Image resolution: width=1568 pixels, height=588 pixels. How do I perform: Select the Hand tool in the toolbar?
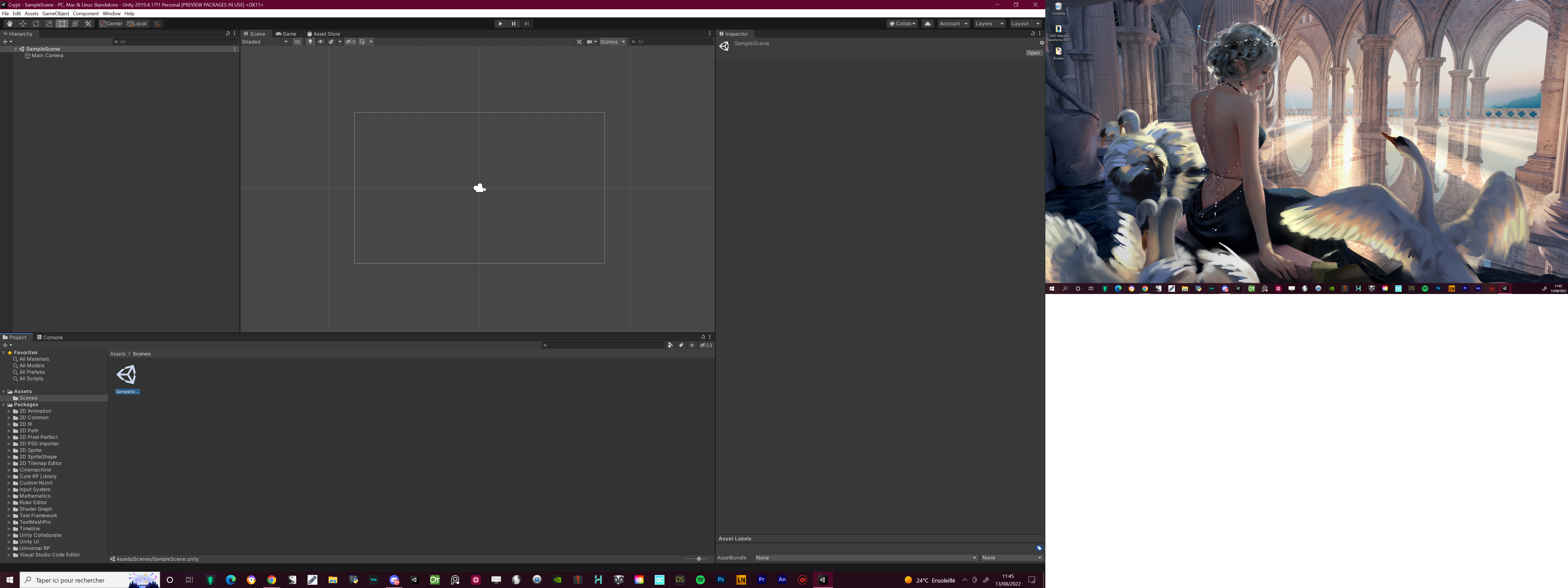click(9, 23)
